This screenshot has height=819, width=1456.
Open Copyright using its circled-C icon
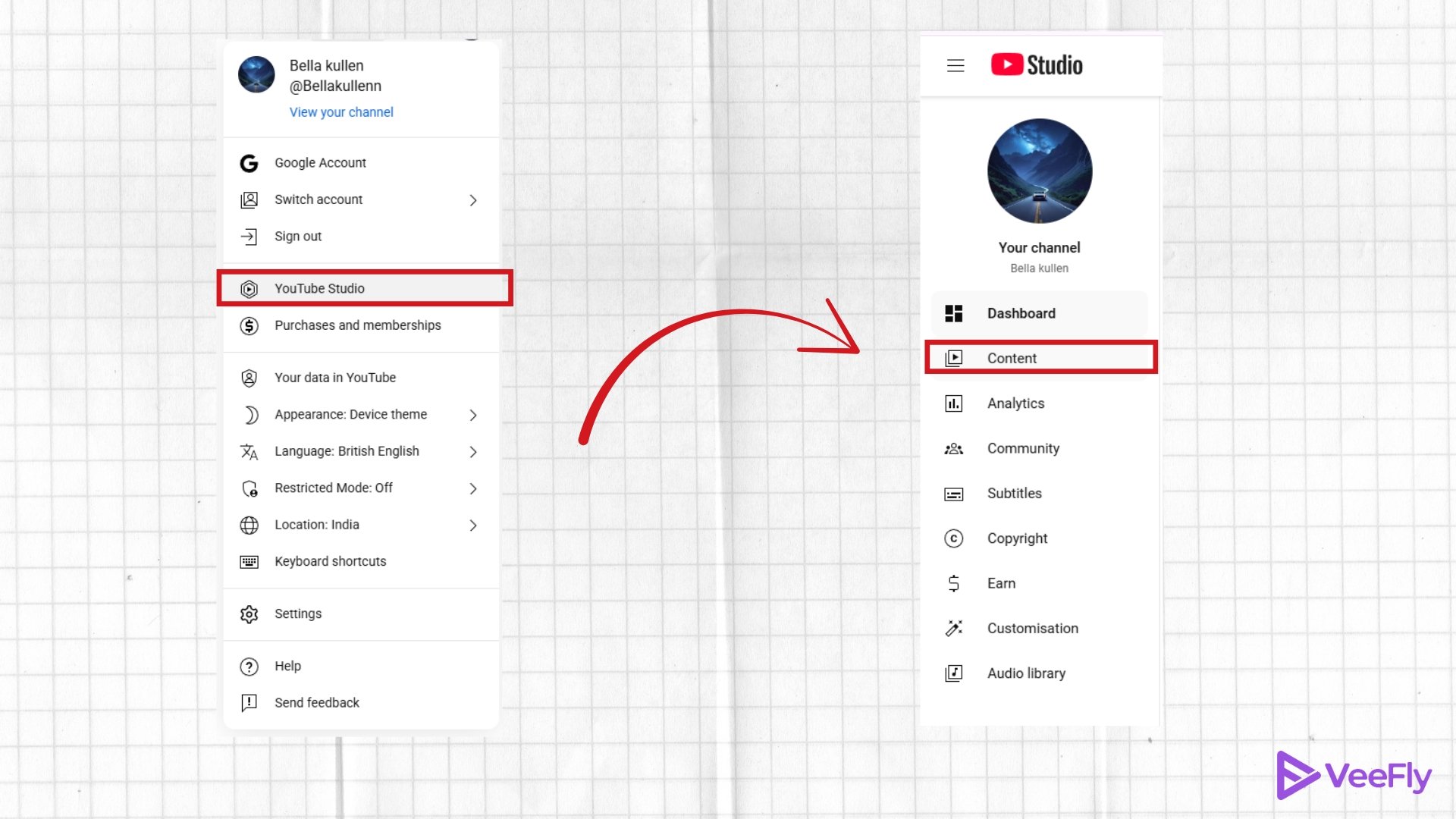pos(953,538)
